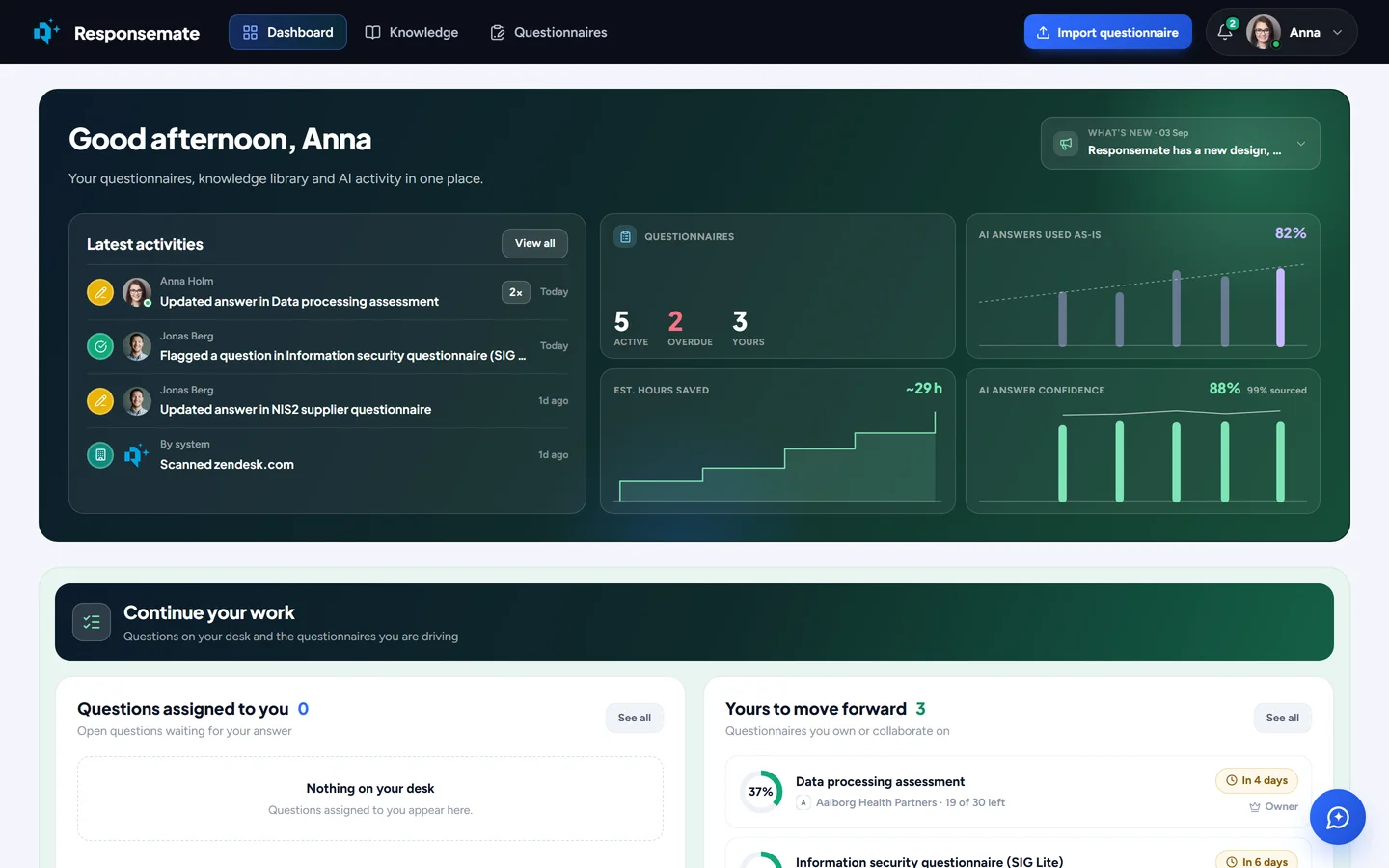
Task: Click the ~29h hours saved value
Action: pos(924,388)
